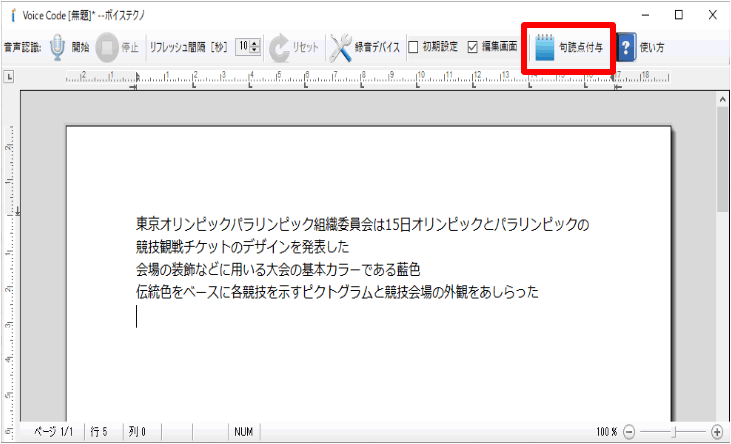
Task: Start voice recognition with the microphone icon
Action: 57,47
